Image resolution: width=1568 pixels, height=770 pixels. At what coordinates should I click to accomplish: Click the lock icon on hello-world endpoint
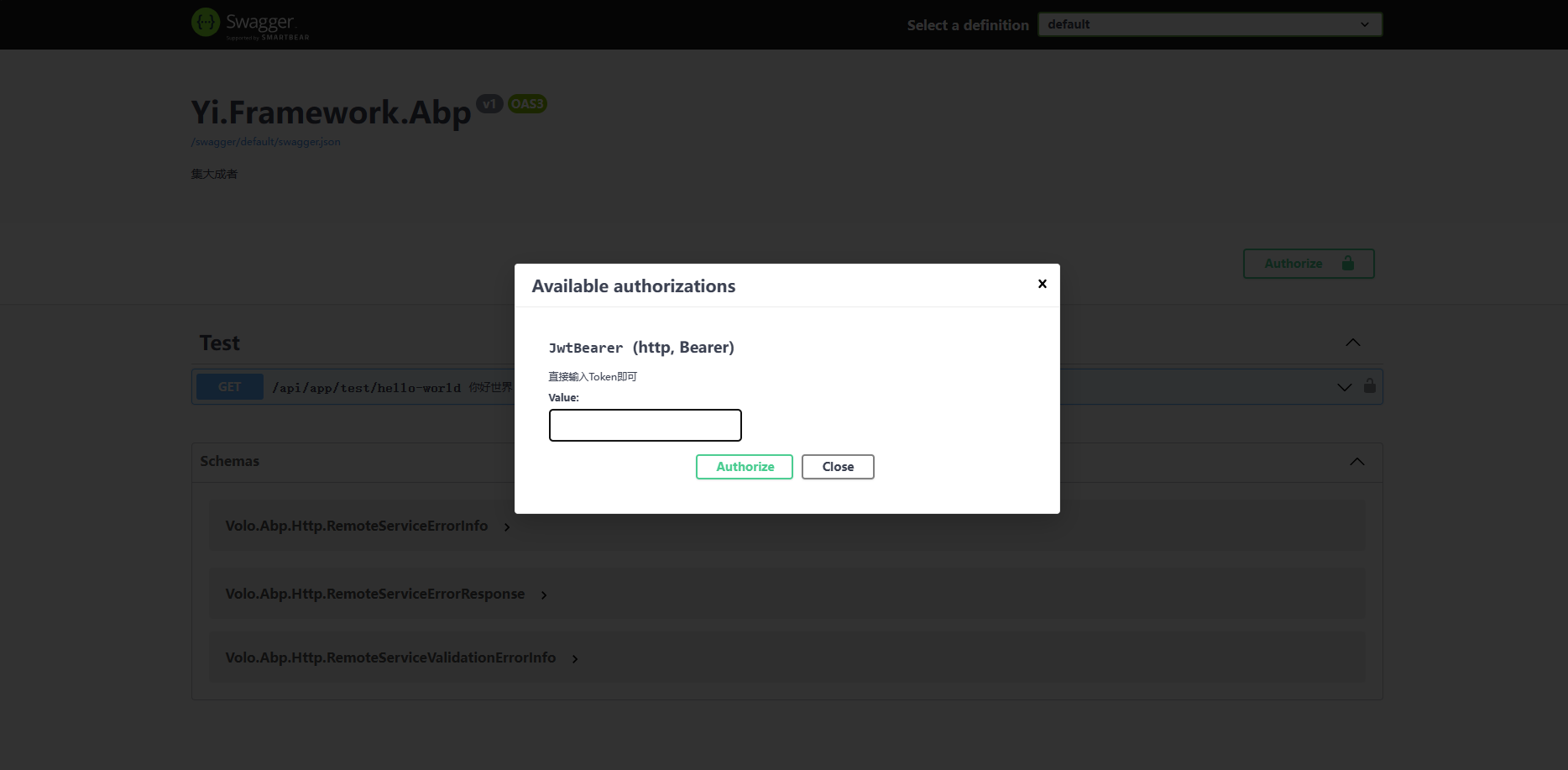[x=1369, y=386]
